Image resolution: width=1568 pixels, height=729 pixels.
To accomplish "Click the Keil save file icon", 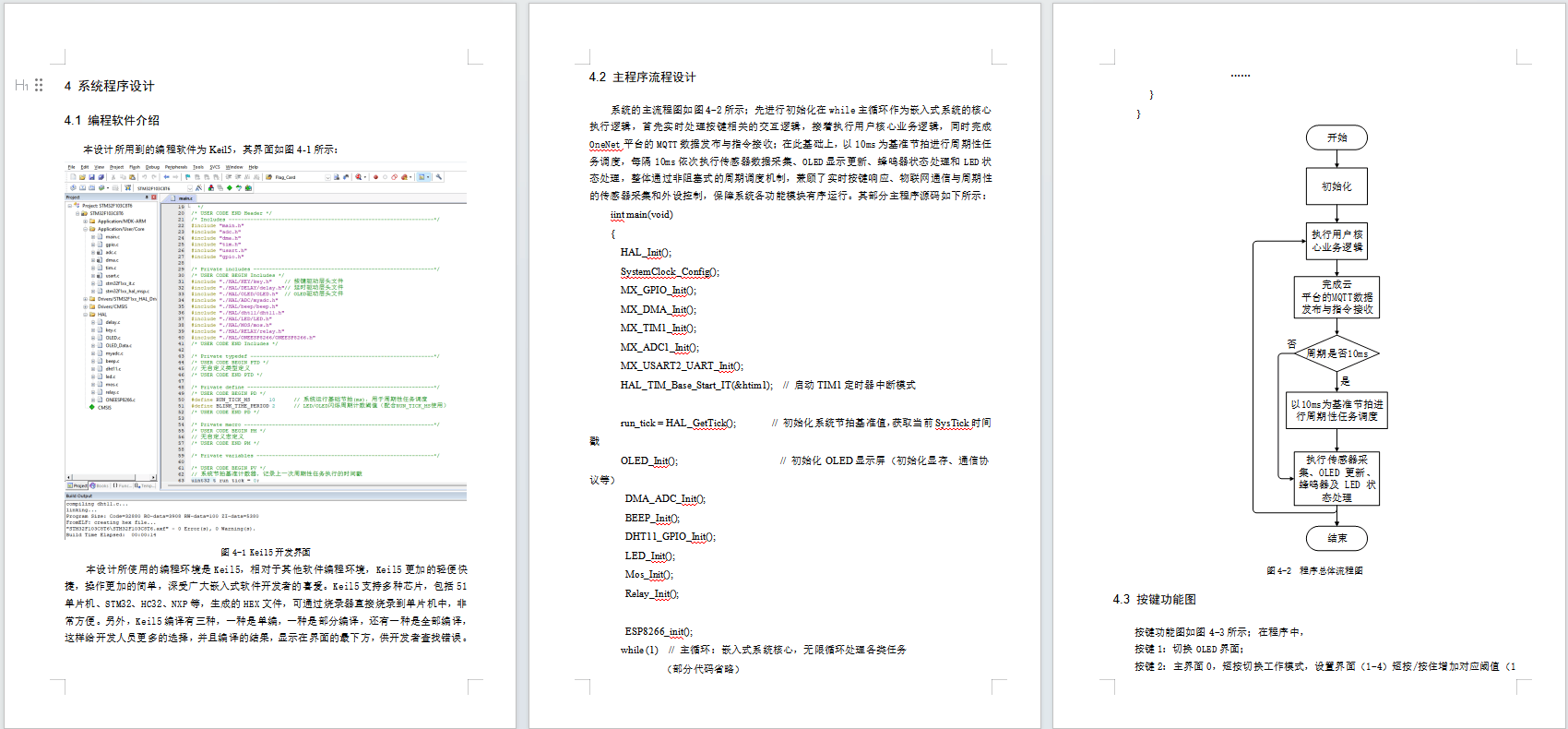I will [91, 177].
